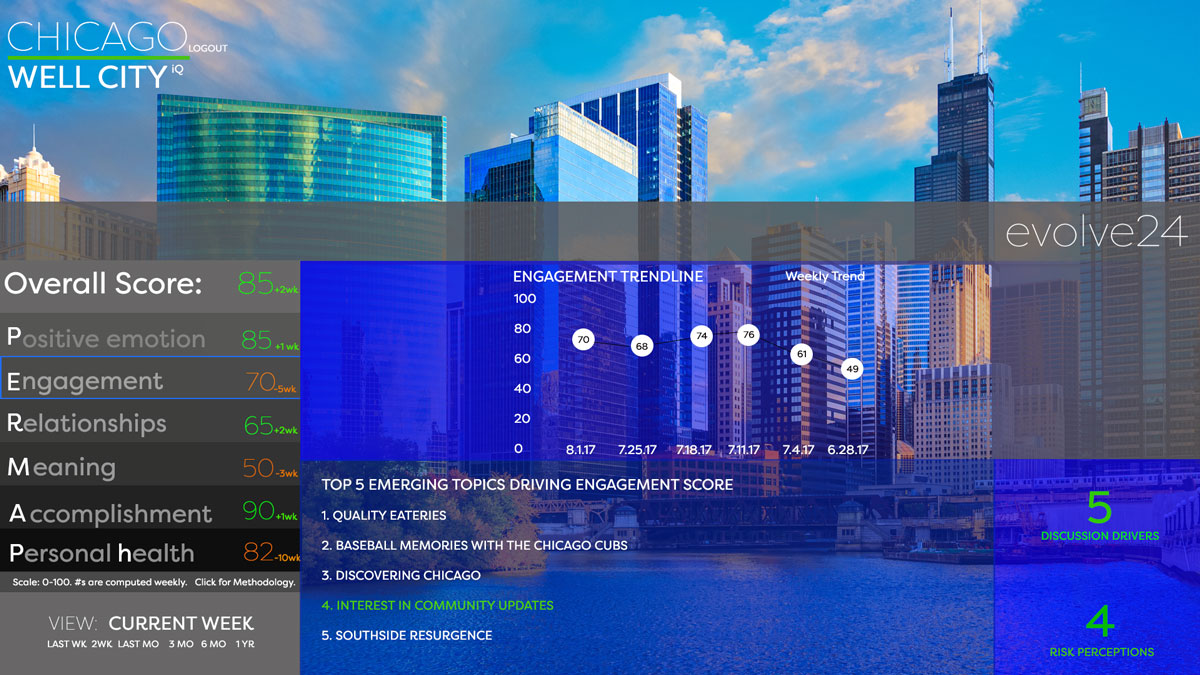Select the Engagement score row

tap(150, 380)
